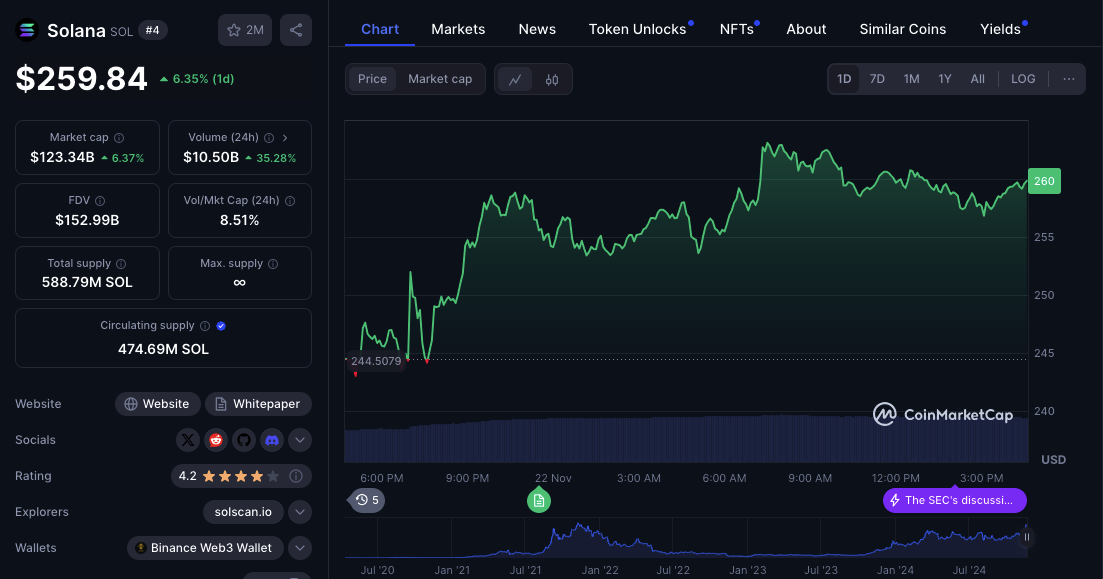Open the Token Unlocks tab

coord(637,30)
